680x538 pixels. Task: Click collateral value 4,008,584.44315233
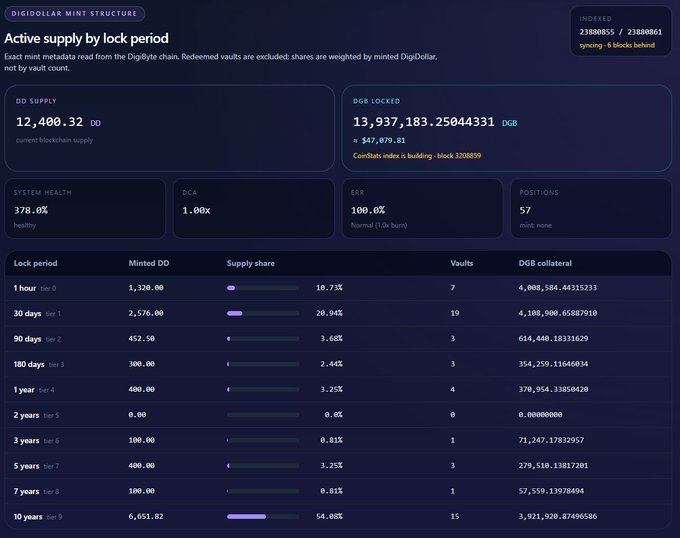(x=558, y=287)
